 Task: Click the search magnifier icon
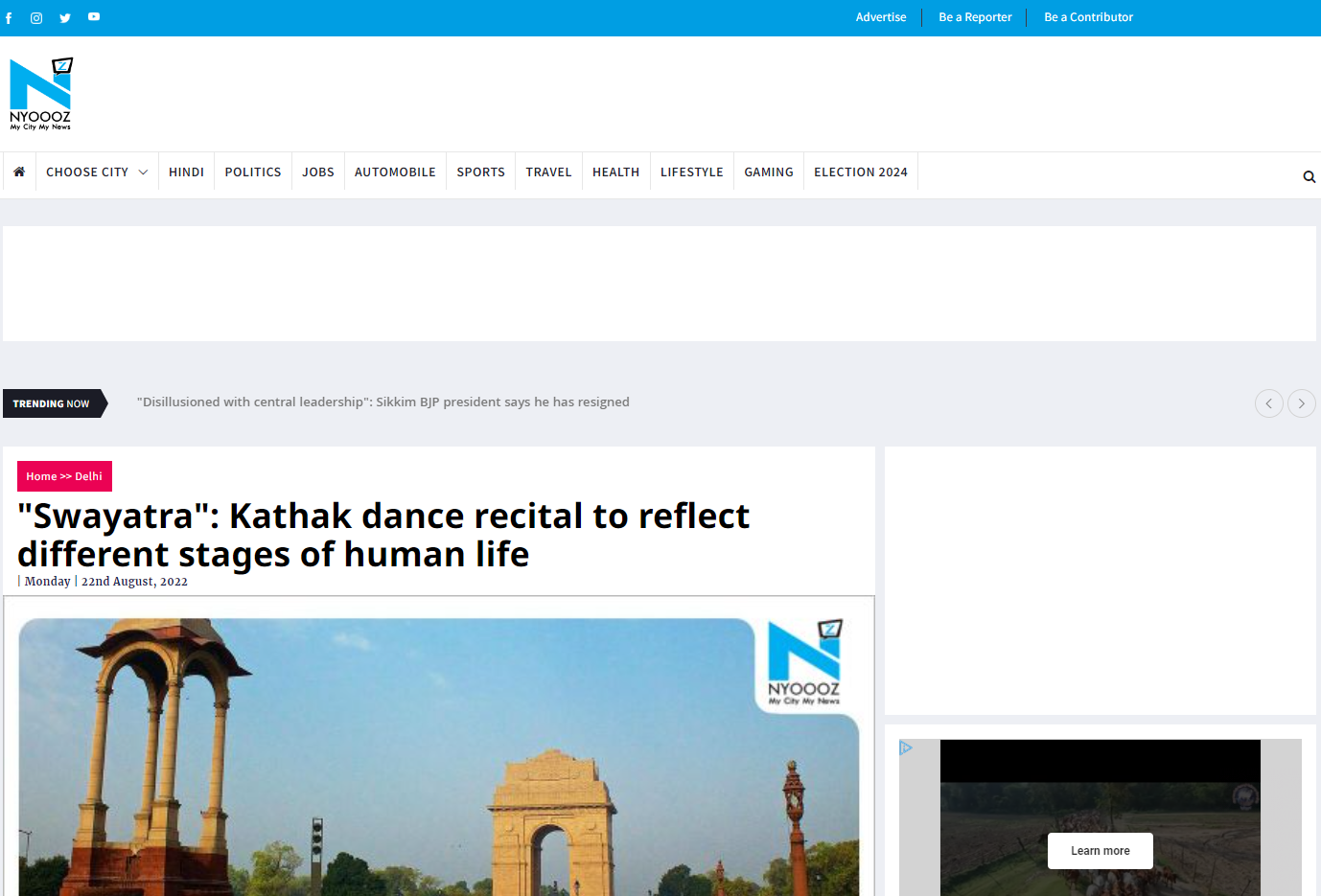click(x=1309, y=177)
